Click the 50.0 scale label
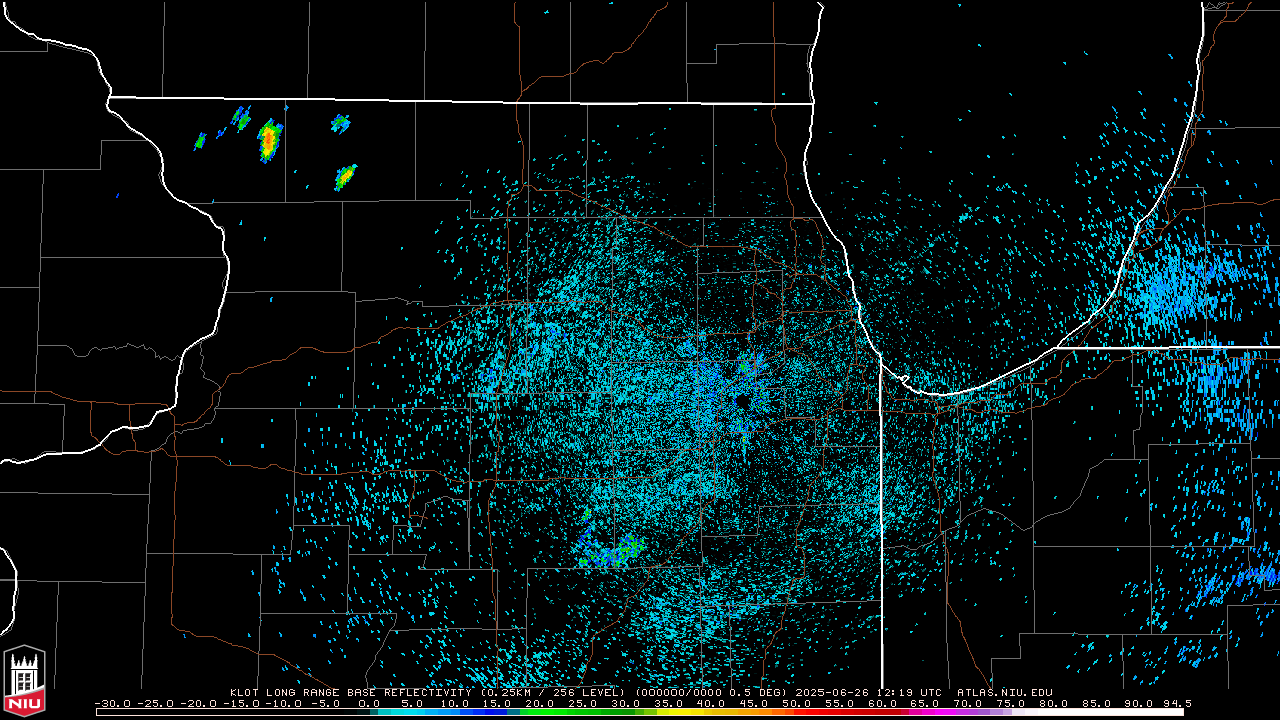The image size is (1280, 720). [x=796, y=703]
